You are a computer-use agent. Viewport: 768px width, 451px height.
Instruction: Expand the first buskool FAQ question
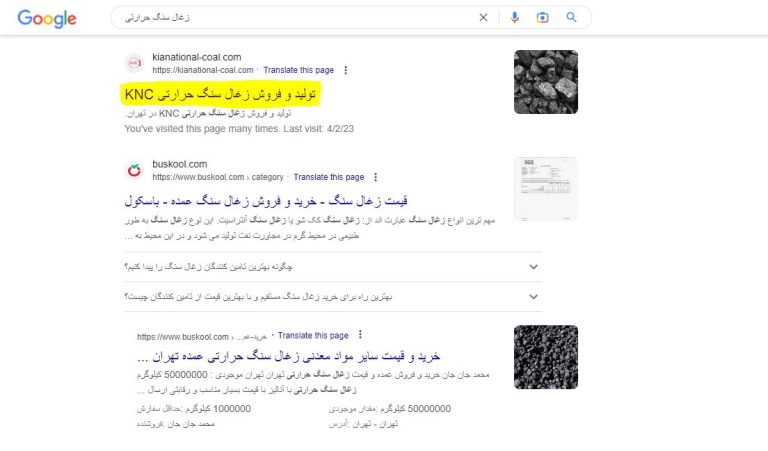(x=333, y=267)
